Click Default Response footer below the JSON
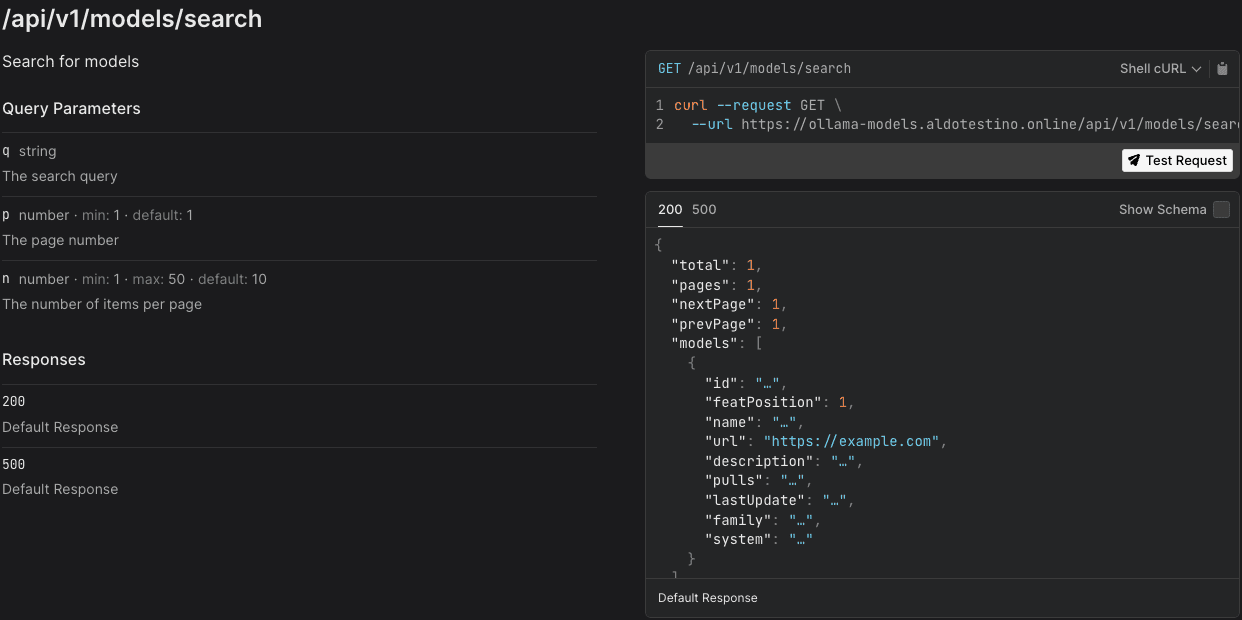Viewport: 1242px width, 620px height. pyautogui.click(x=707, y=598)
